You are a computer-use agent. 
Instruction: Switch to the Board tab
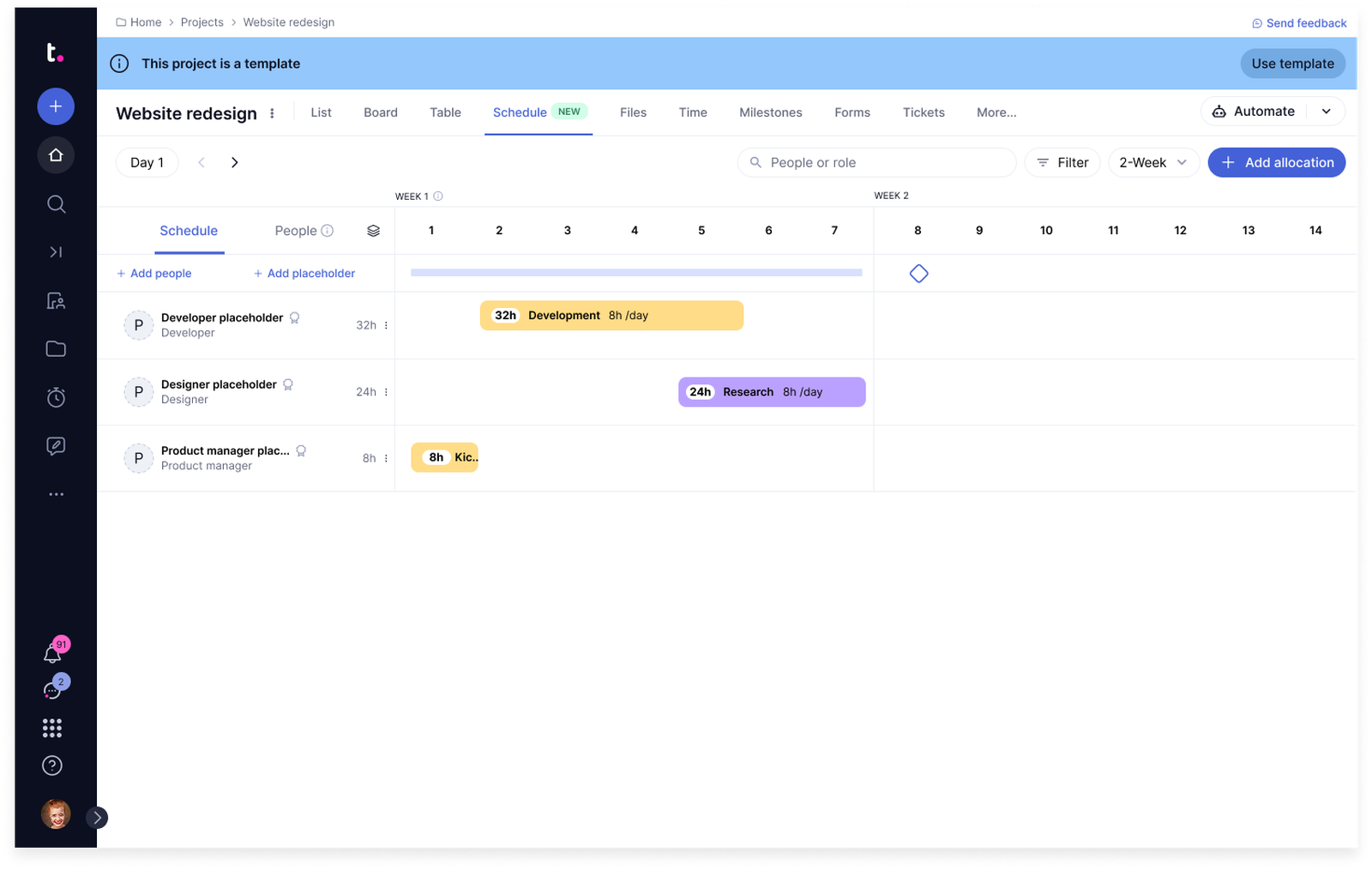tap(380, 112)
